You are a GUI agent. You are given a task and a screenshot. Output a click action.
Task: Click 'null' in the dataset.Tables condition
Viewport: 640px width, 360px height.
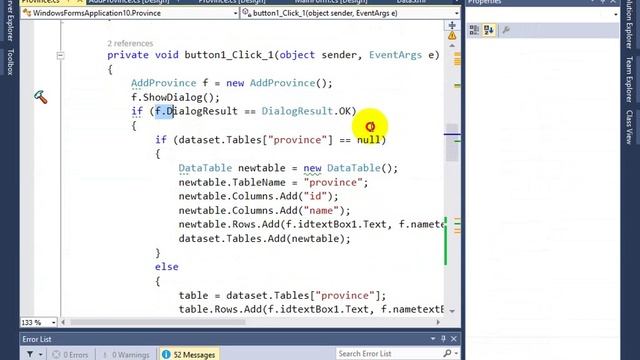[x=369, y=140]
